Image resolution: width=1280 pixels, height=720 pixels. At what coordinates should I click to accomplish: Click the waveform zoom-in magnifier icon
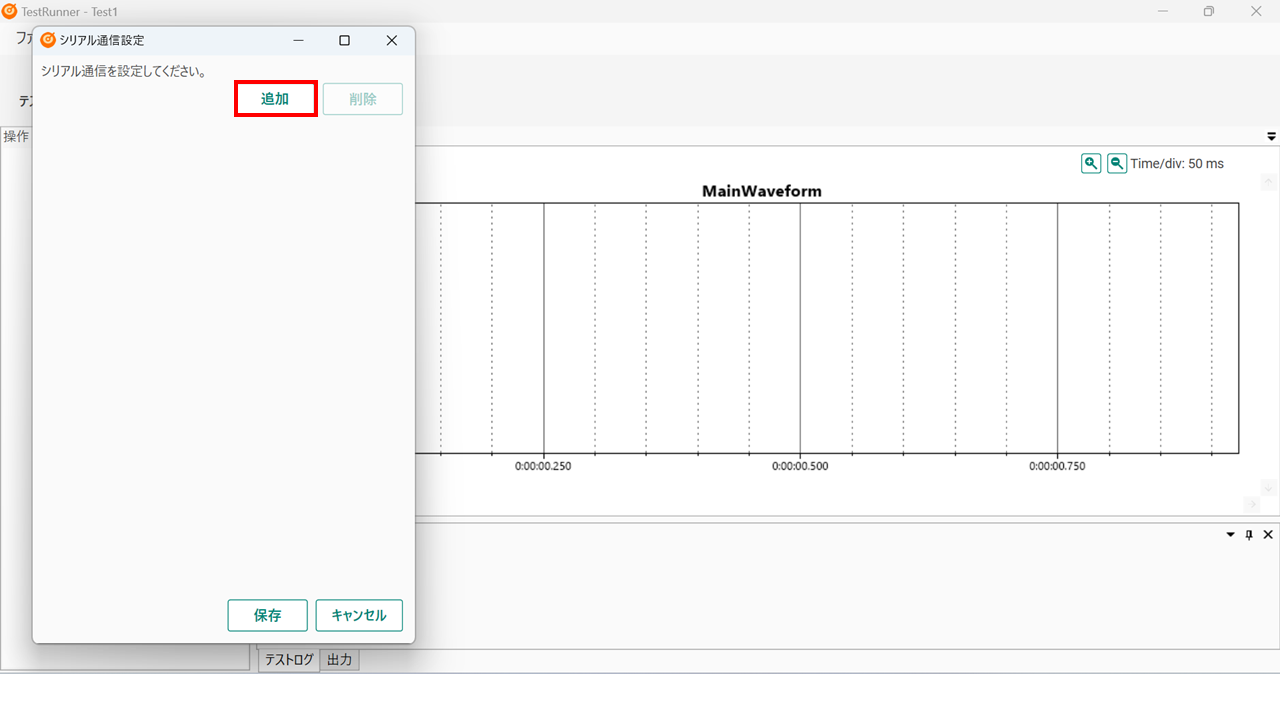coord(1091,163)
